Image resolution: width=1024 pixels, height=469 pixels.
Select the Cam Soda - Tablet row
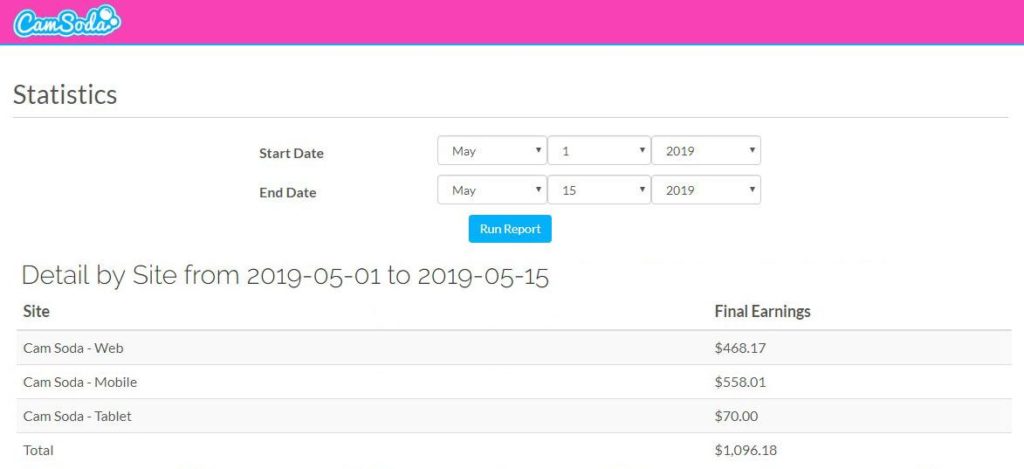click(513, 416)
